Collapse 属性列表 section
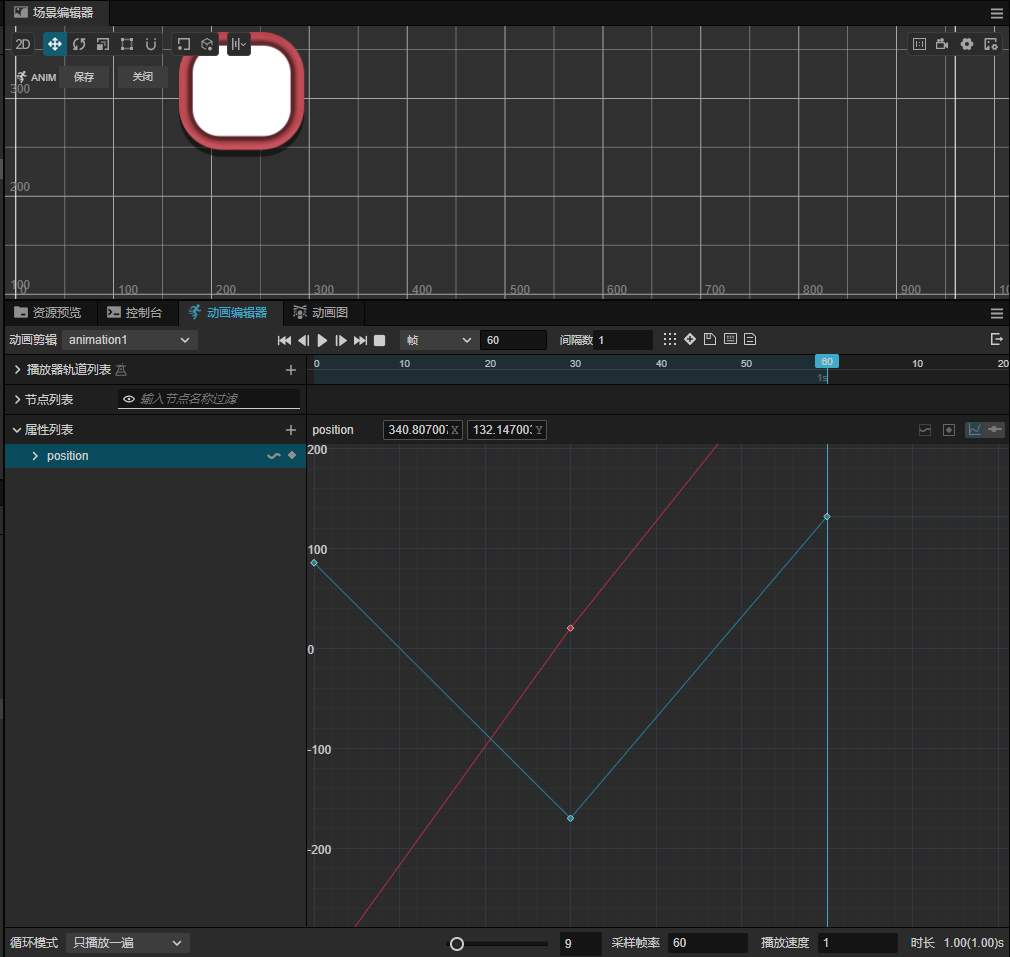This screenshot has width=1010, height=957. click(17, 430)
